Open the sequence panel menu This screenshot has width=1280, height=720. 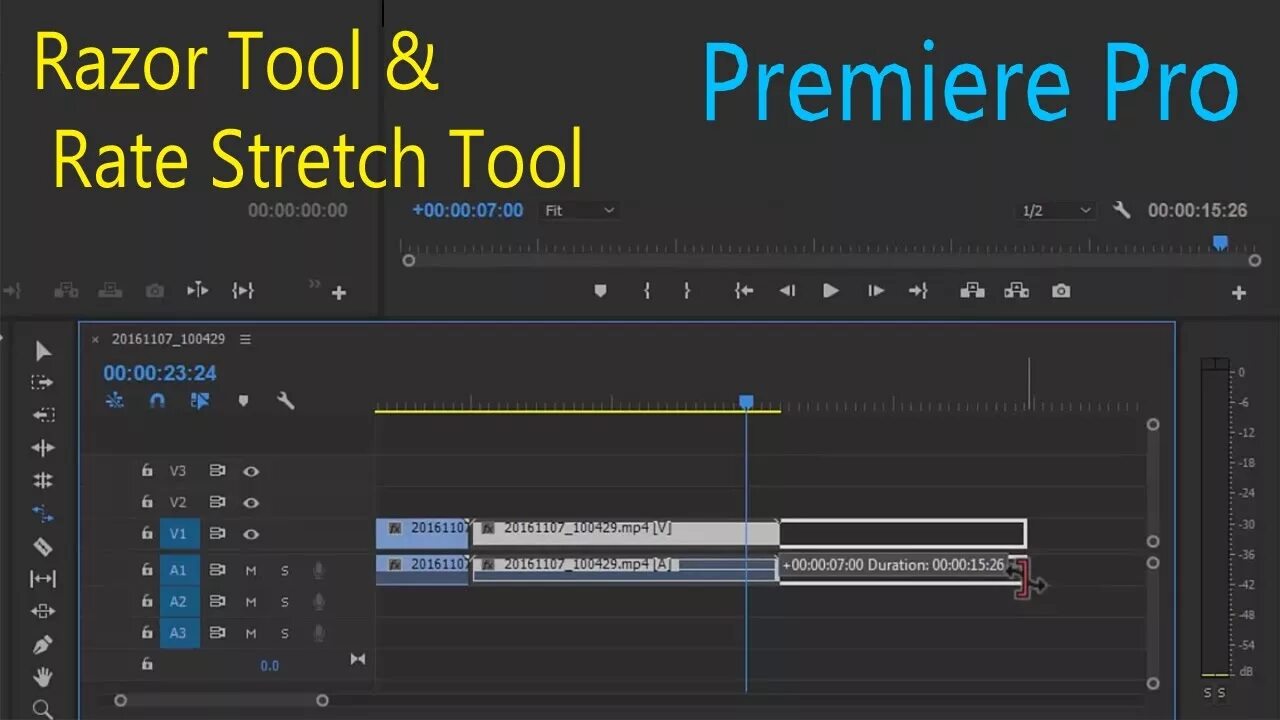[x=245, y=340]
